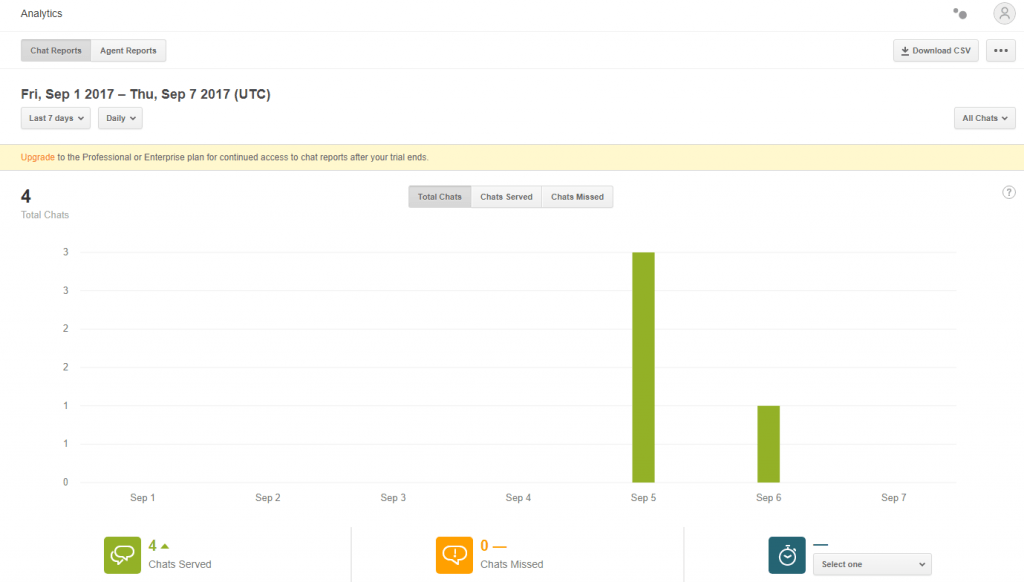Select the Chat Reports tab
The height and width of the screenshot is (582, 1024).
(55, 50)
